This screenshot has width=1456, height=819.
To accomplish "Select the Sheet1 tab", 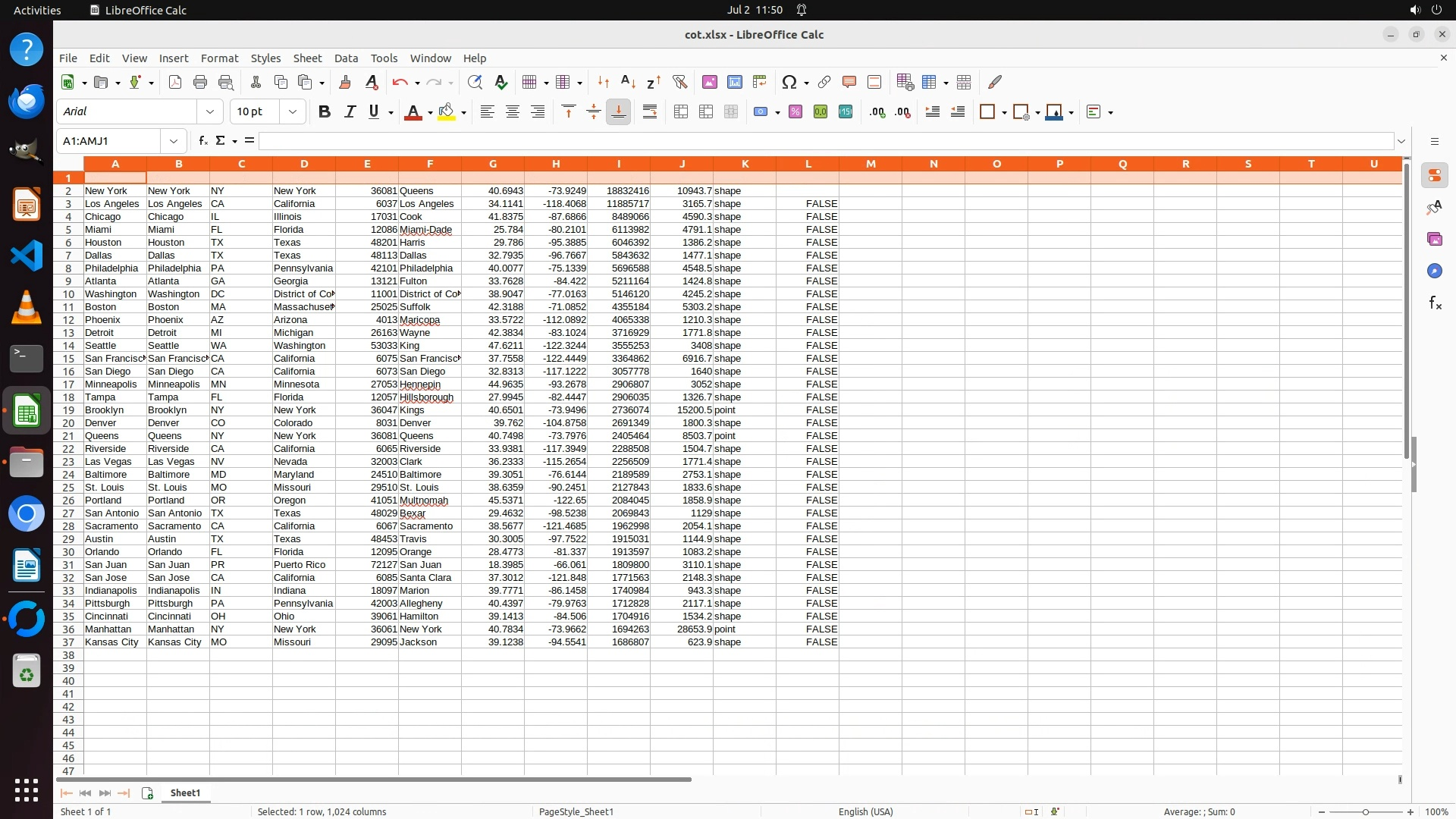I will tap(185, 793).
